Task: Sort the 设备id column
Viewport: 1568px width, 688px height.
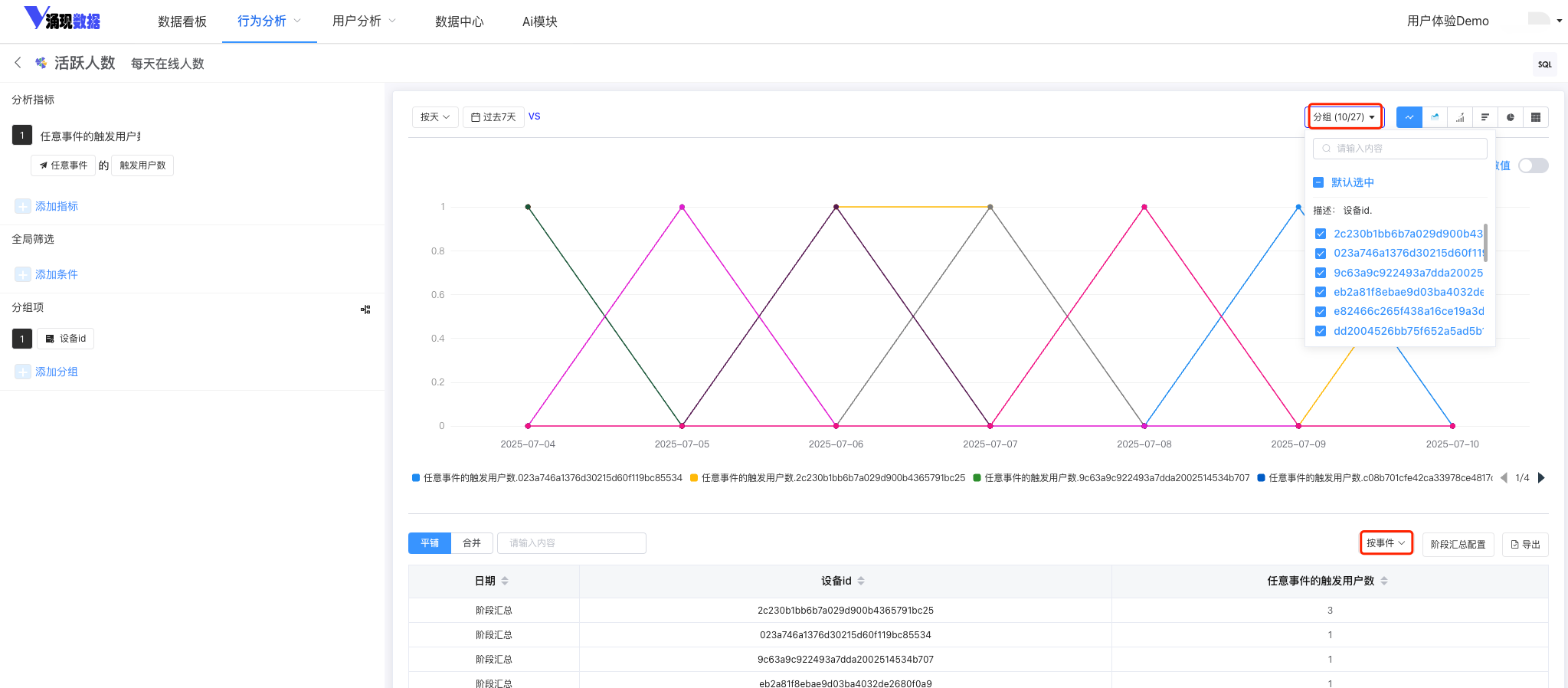Action: coord(861,582)
